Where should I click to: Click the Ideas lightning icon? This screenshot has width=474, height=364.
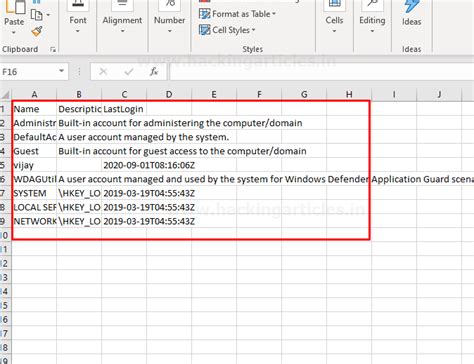tap(412, 6)
